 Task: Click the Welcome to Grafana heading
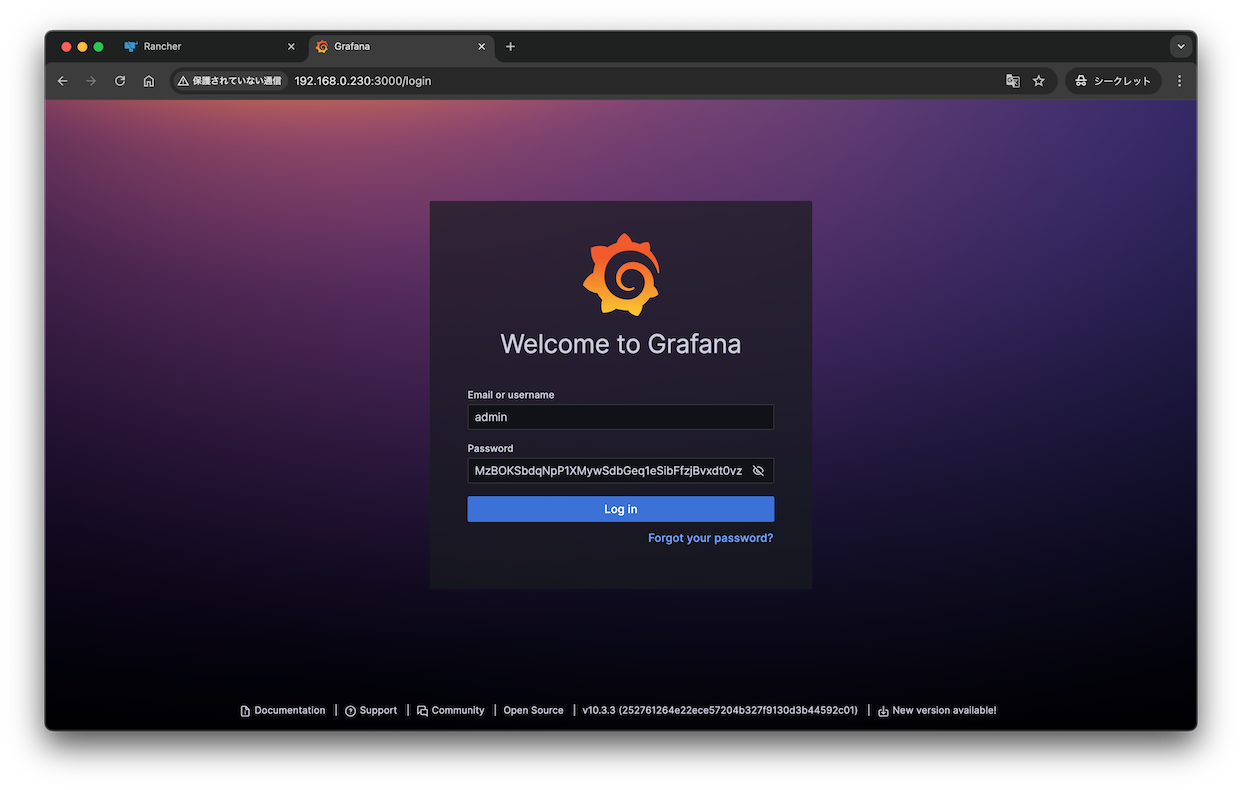coord(621,344)
